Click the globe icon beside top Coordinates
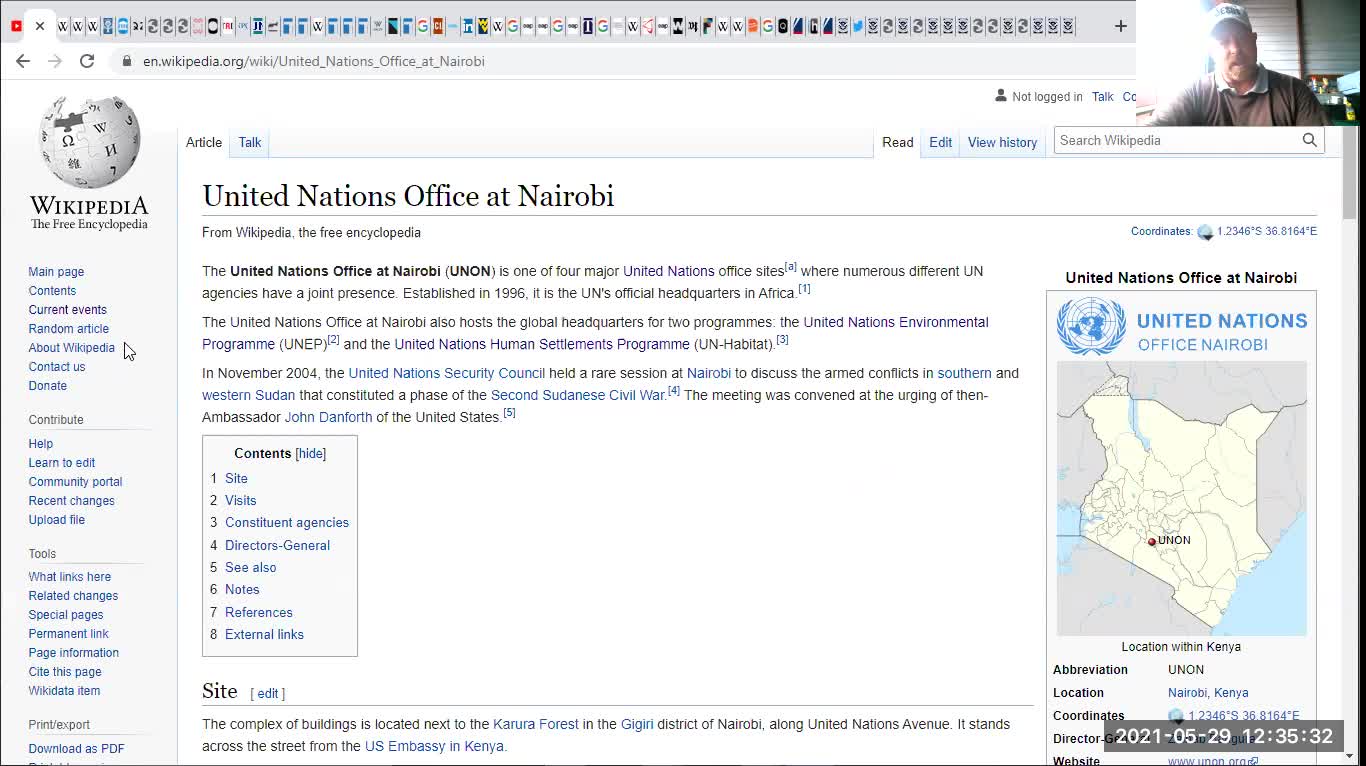 (x=1205, y=232)
